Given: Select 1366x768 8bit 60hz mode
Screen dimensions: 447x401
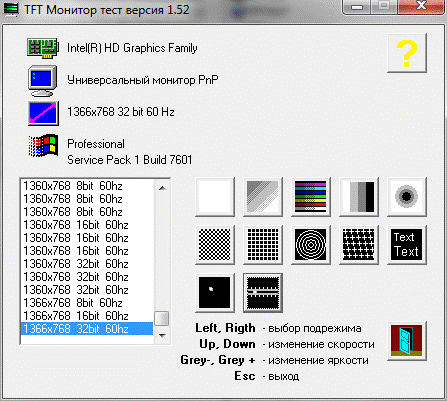Looking at the screenshot, I should [x=87, y=303].
